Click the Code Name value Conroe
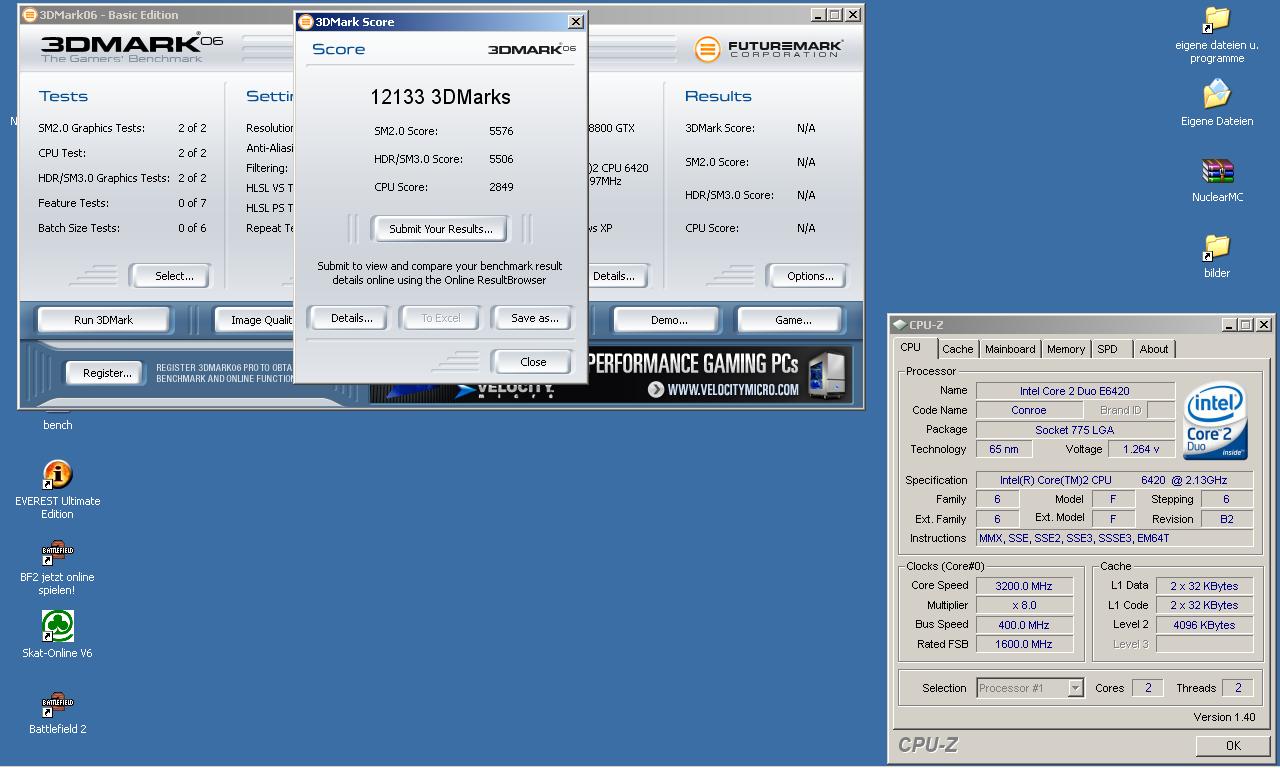The image size is (1280, 768). tap(1029, 410)
